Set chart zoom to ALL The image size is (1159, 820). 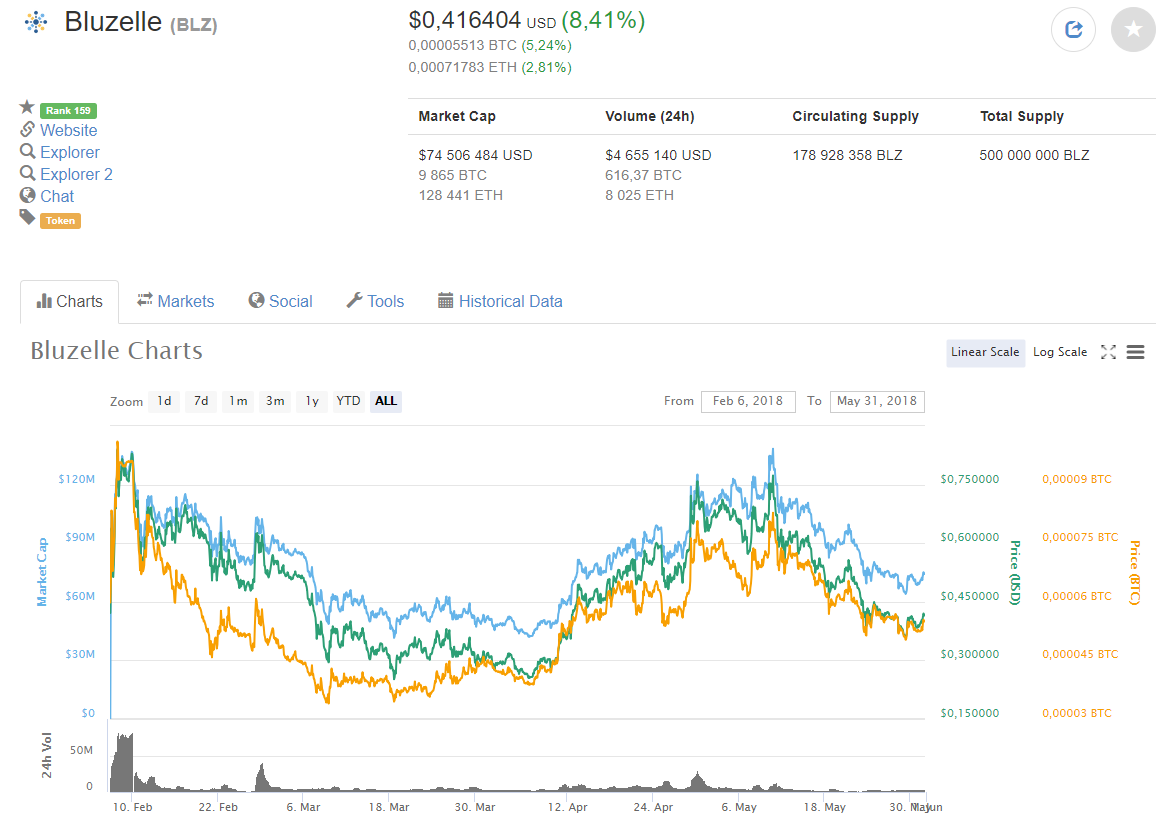pos(386,401)
